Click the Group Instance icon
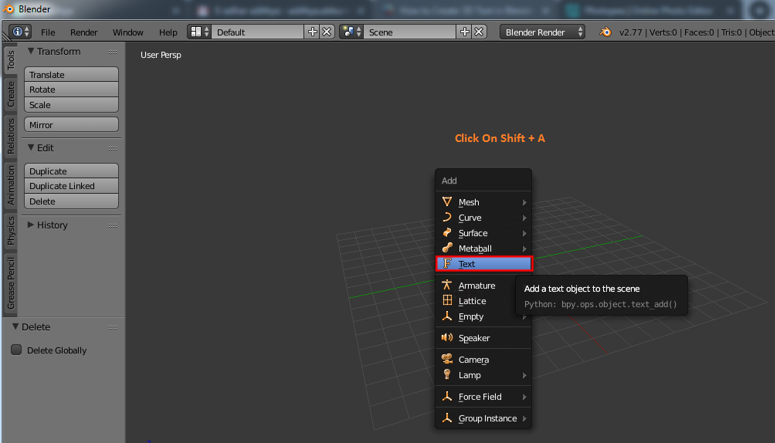This screenshot has width=775, height=443. [447, 418]
